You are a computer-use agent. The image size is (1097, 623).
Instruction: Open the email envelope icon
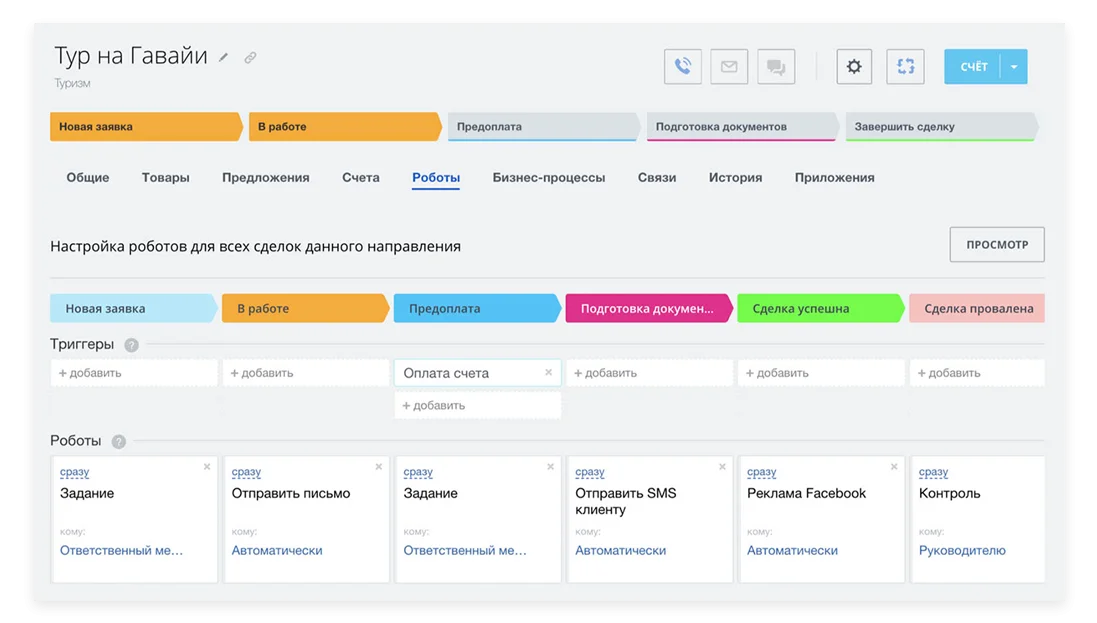click(728, 66)
